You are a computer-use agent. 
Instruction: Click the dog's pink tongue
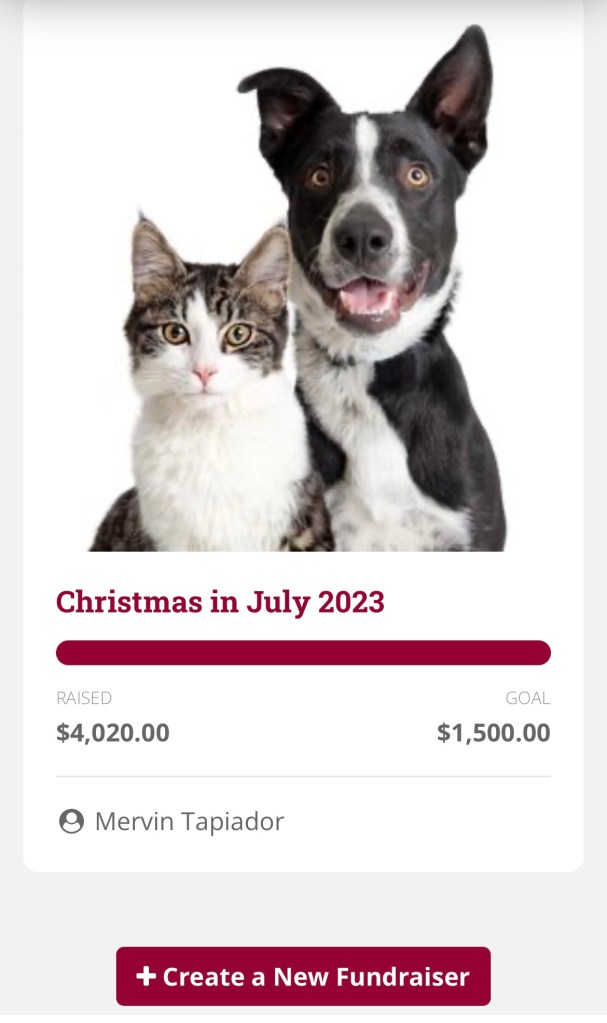pos(367,294)
